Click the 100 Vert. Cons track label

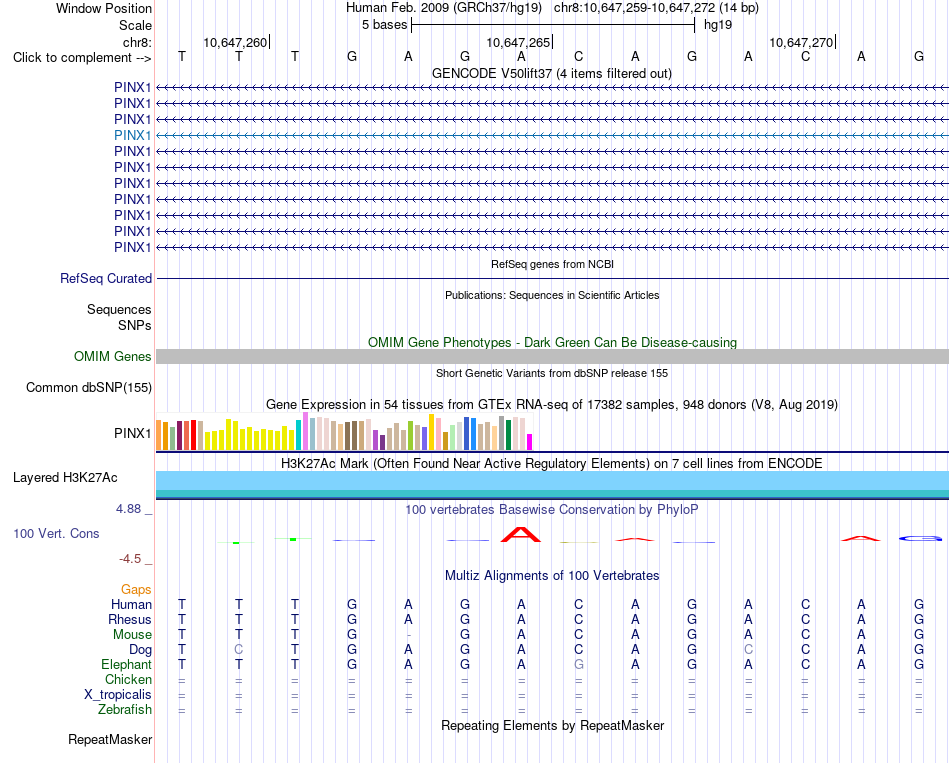56,533
